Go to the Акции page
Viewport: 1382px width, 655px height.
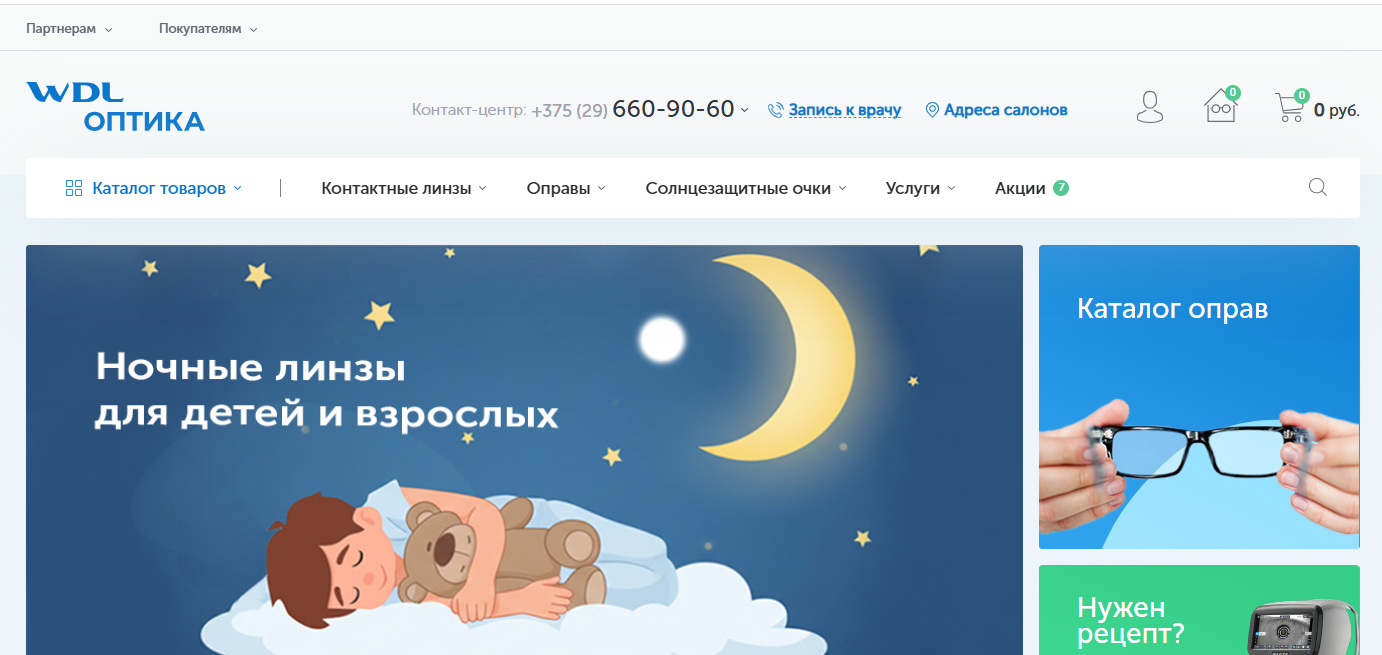click(x=1031, y=188)
